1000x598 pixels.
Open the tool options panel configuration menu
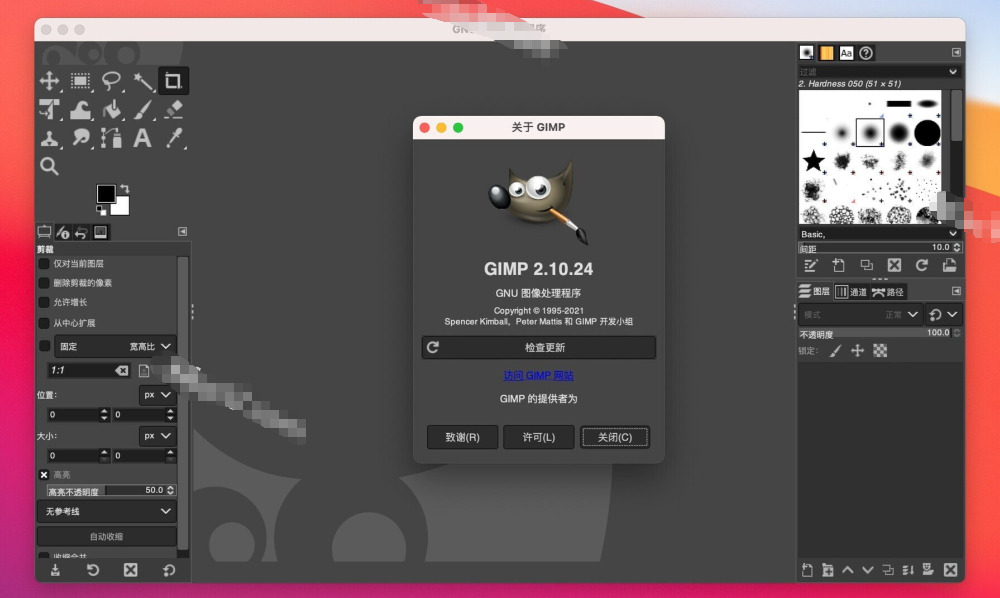[182, 231]
